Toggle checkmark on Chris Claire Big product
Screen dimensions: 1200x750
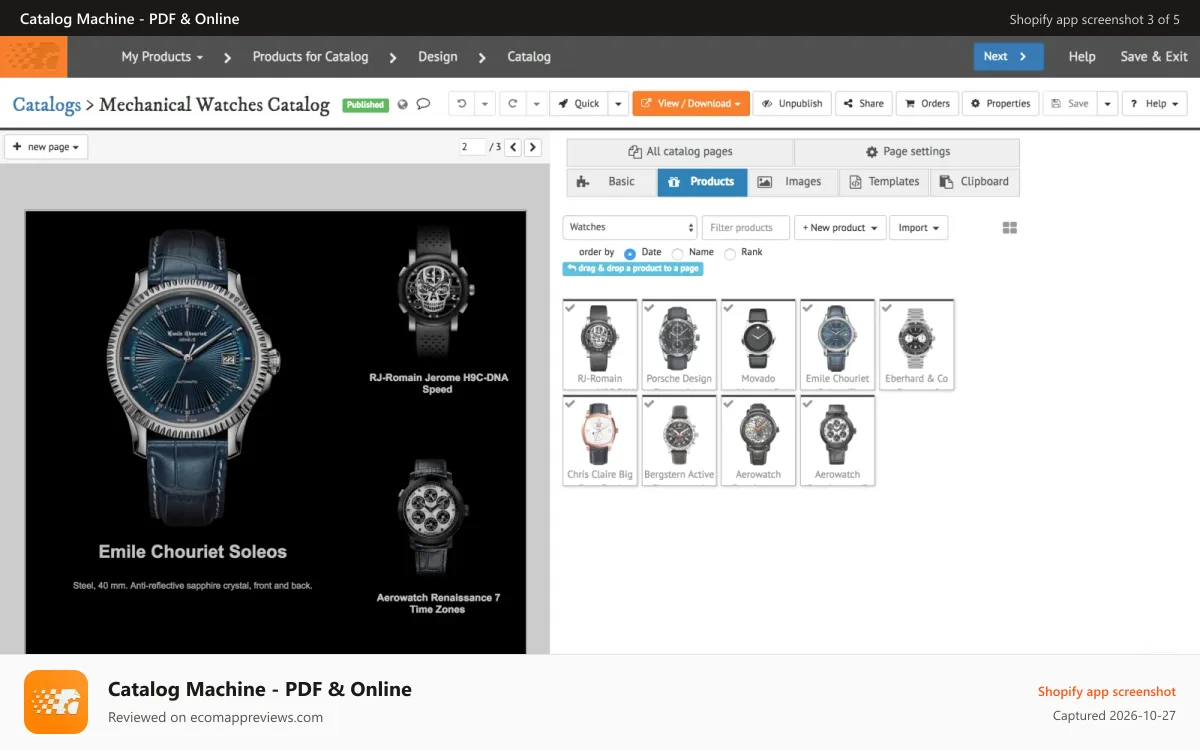[570, 404]
